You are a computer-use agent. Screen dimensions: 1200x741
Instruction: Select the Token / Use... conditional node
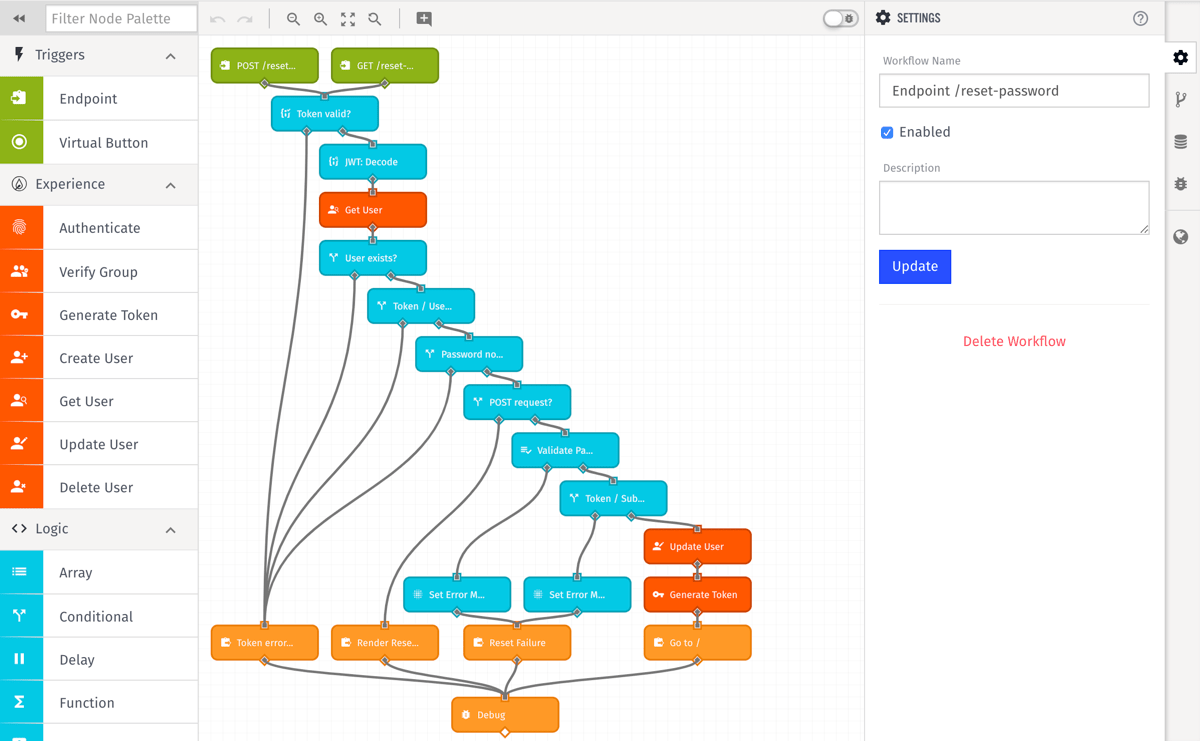421,306
